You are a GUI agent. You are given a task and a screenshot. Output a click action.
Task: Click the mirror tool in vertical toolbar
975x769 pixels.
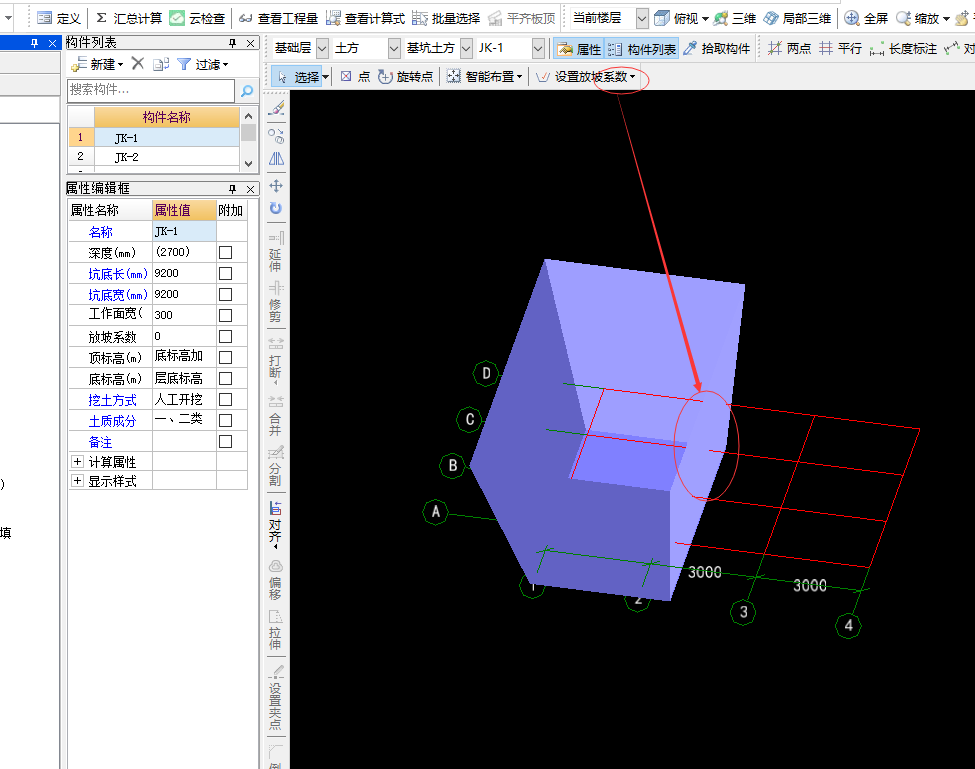(276, 159)
